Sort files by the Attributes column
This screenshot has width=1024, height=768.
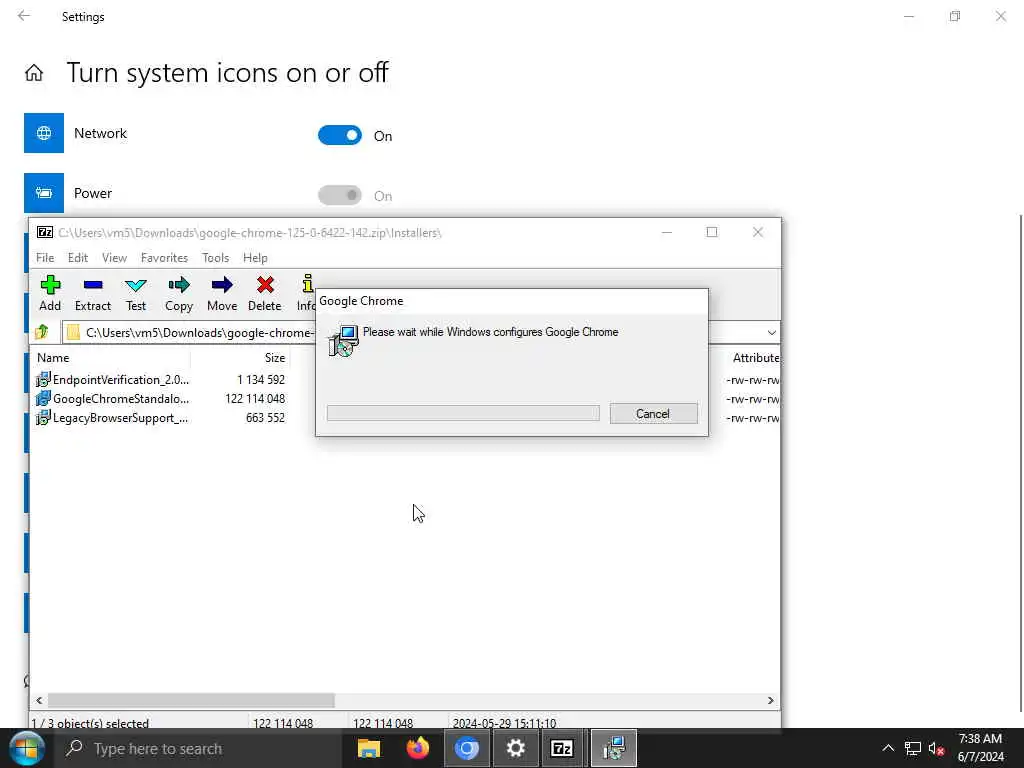[x=756, y=358]
